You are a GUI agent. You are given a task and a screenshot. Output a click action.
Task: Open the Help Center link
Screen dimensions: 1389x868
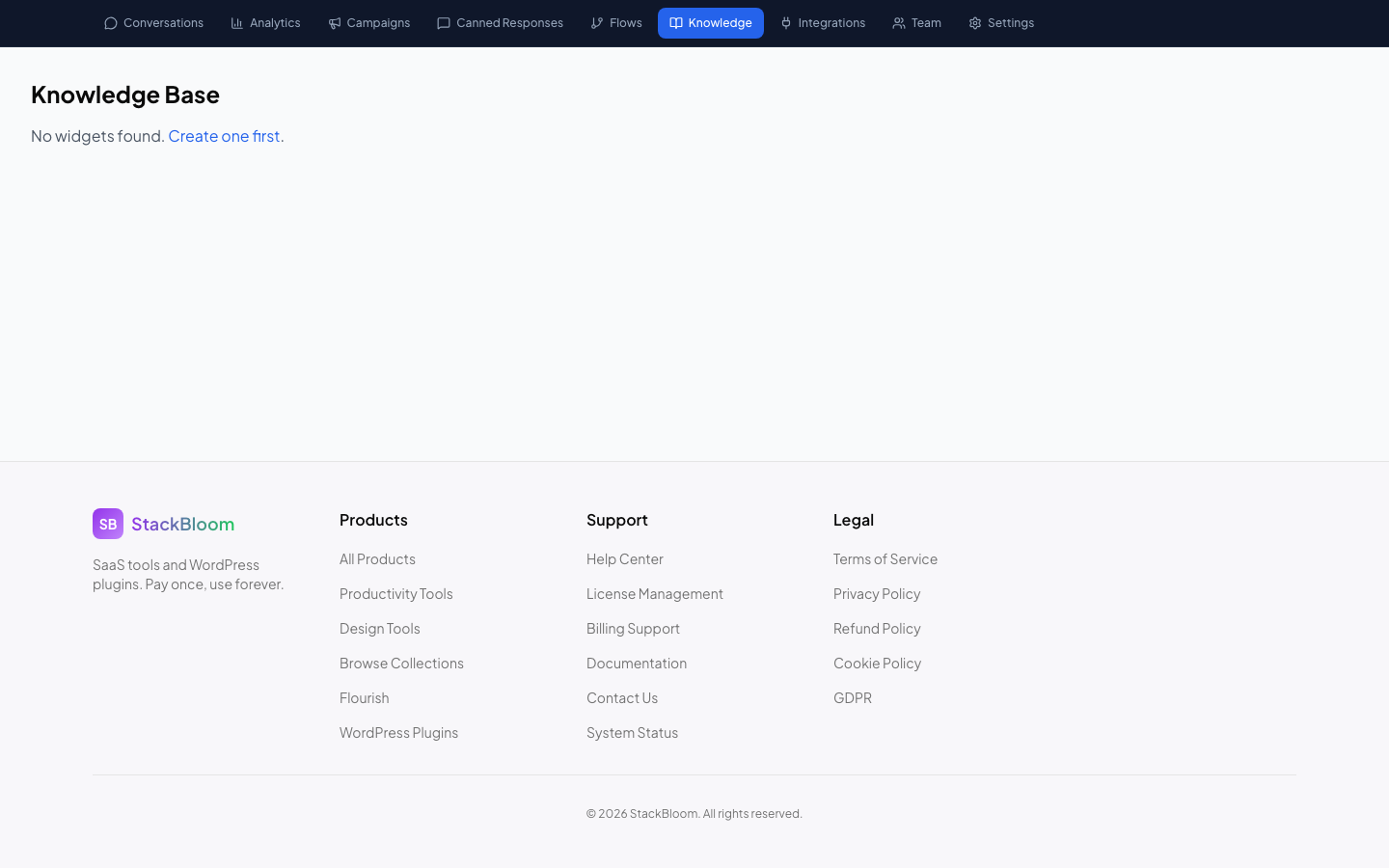(625, 559)
